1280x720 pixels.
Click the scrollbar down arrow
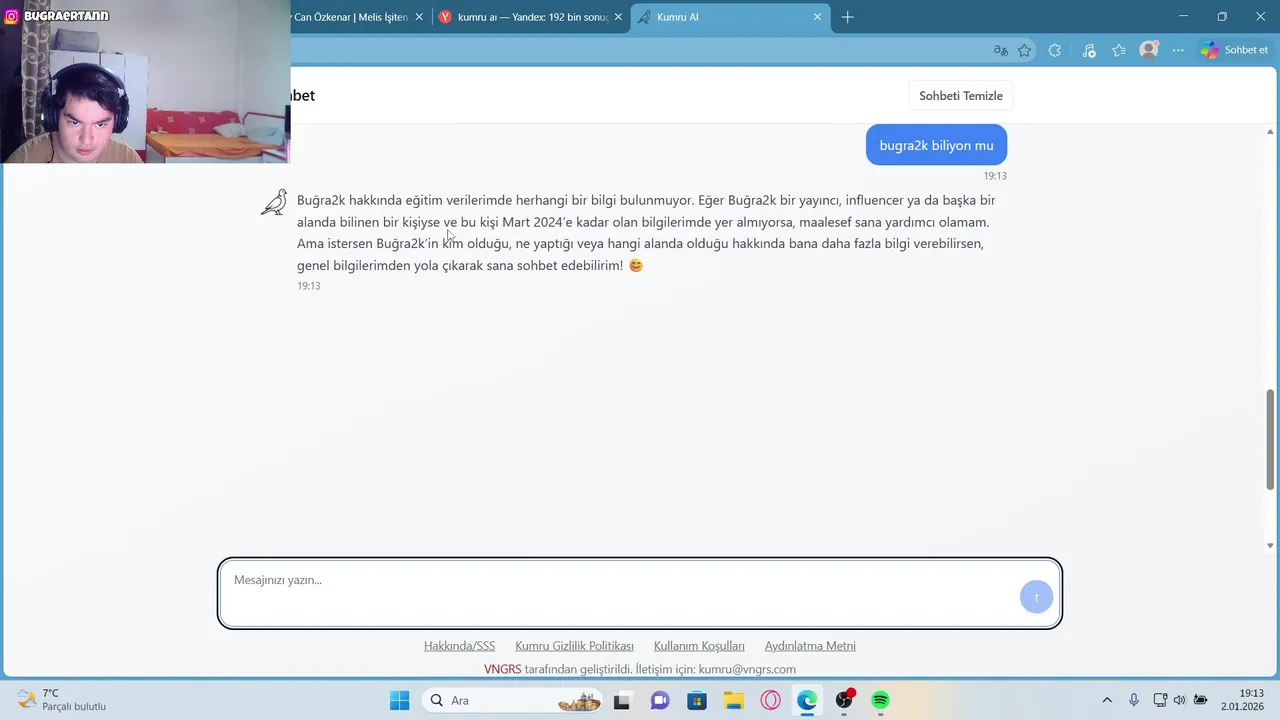click(1271, 546)
